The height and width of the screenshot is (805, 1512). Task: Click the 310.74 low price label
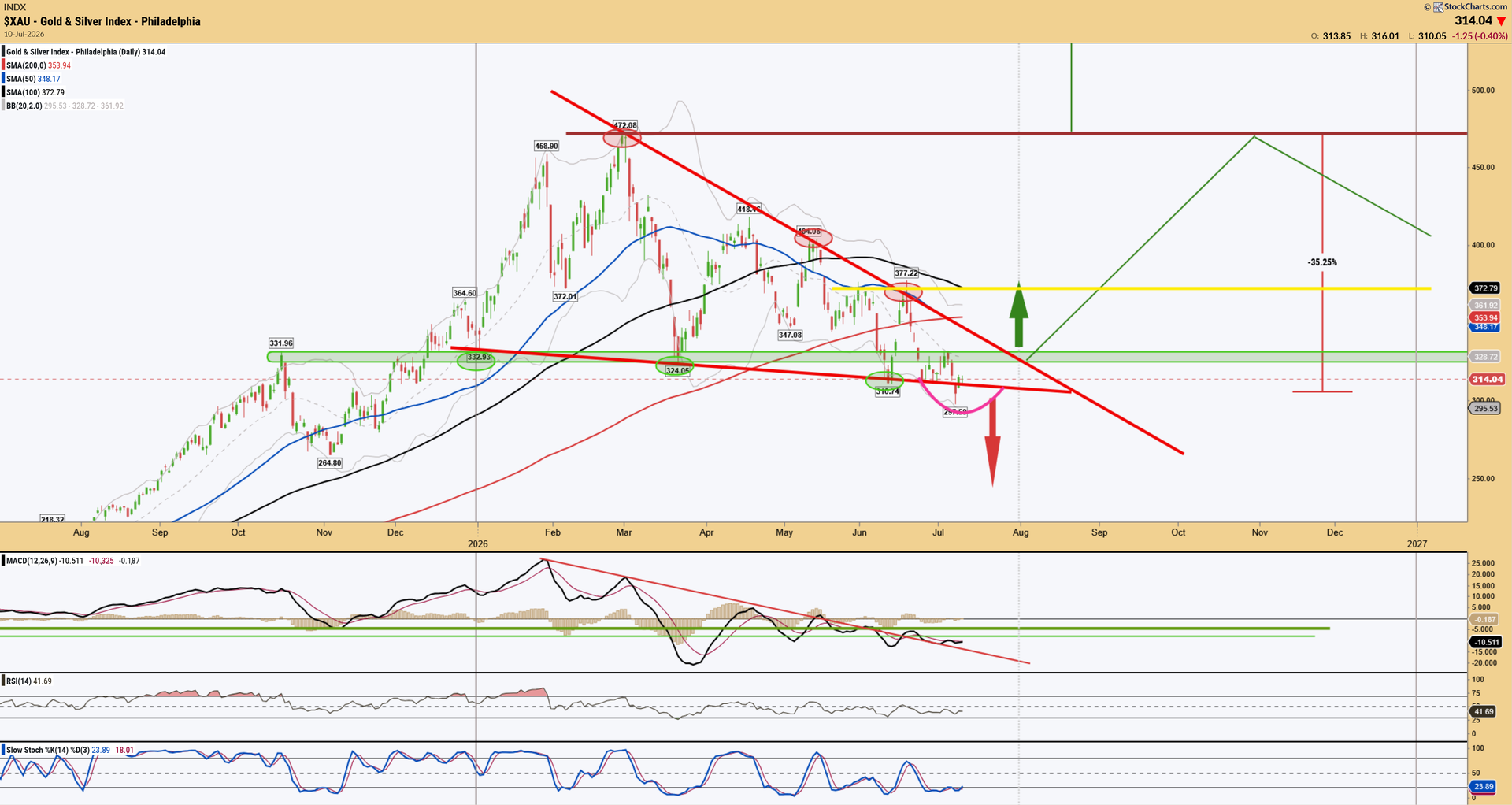(x=888, y=391)
